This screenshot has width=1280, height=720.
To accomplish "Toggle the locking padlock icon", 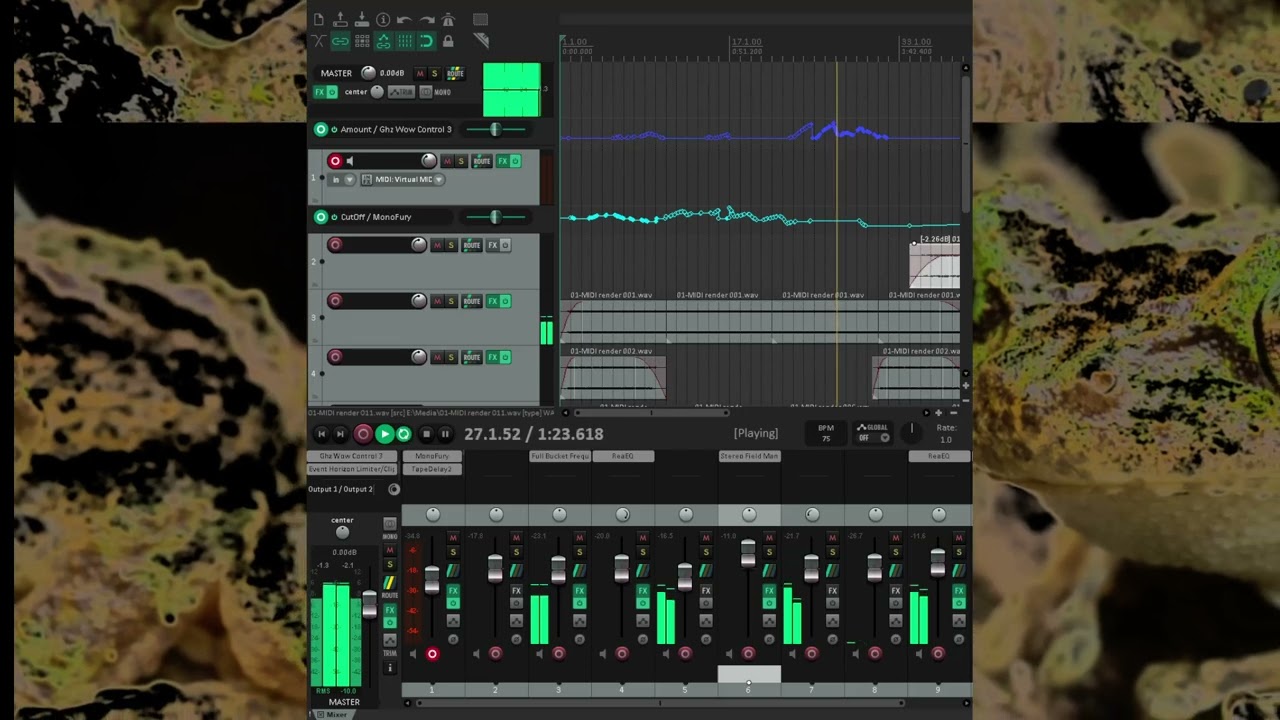I will pos(448,41).
